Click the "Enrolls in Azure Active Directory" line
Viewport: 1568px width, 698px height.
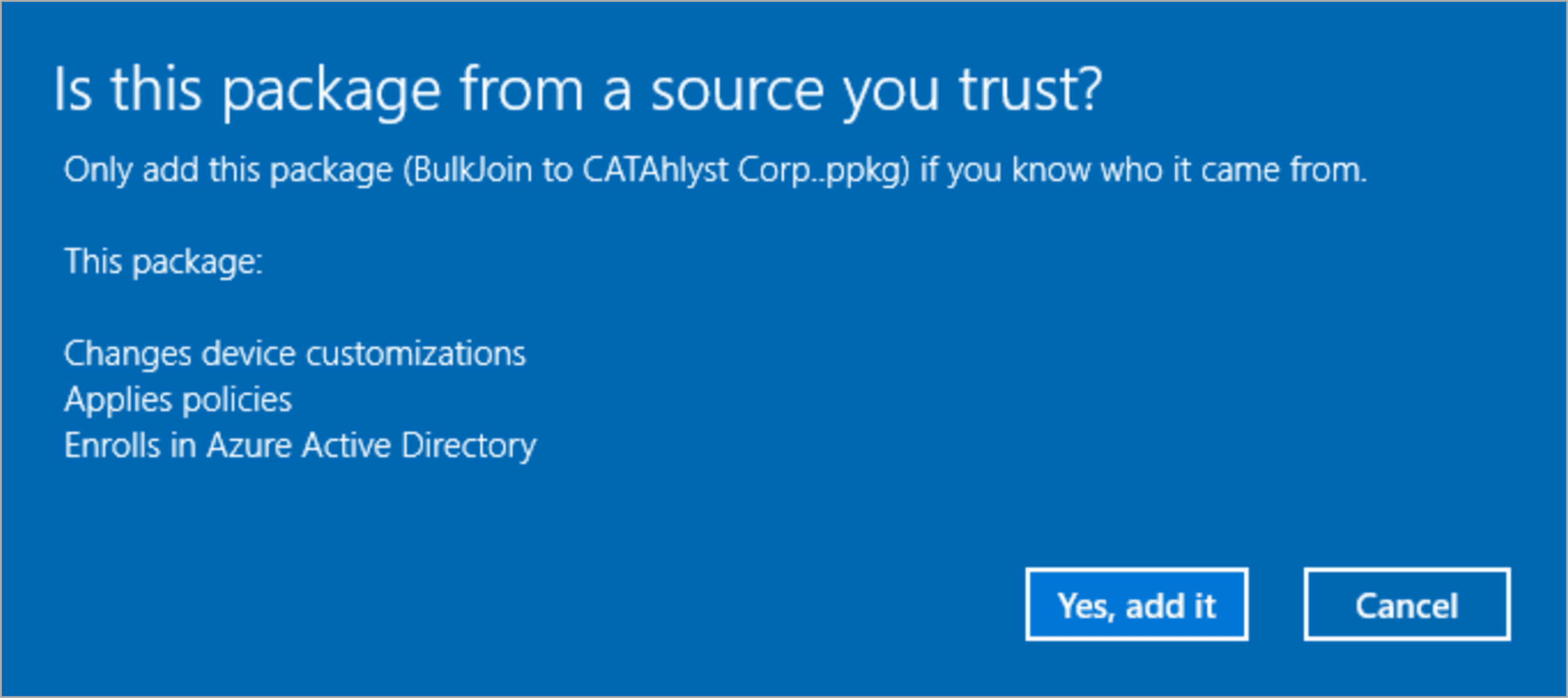click(300, 446)
